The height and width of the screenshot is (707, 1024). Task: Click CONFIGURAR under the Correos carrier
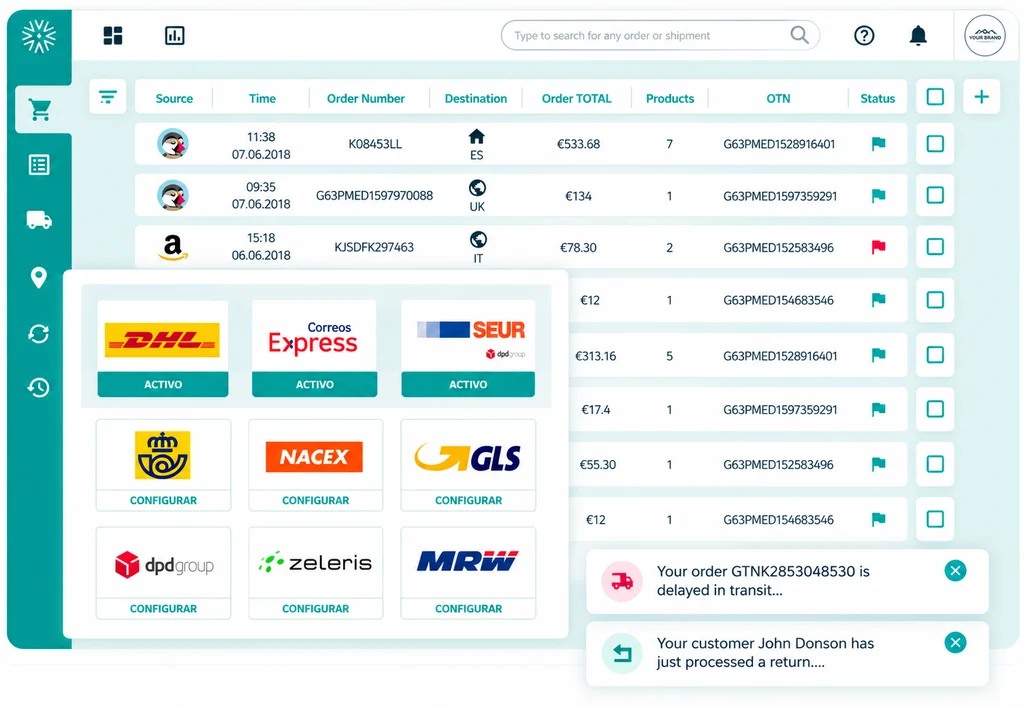point(163,501)
